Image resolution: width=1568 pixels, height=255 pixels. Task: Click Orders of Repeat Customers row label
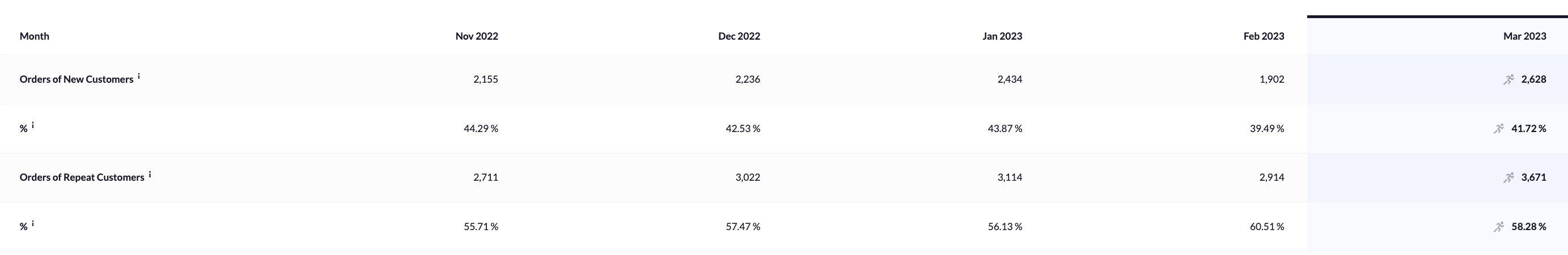[82, 177]
